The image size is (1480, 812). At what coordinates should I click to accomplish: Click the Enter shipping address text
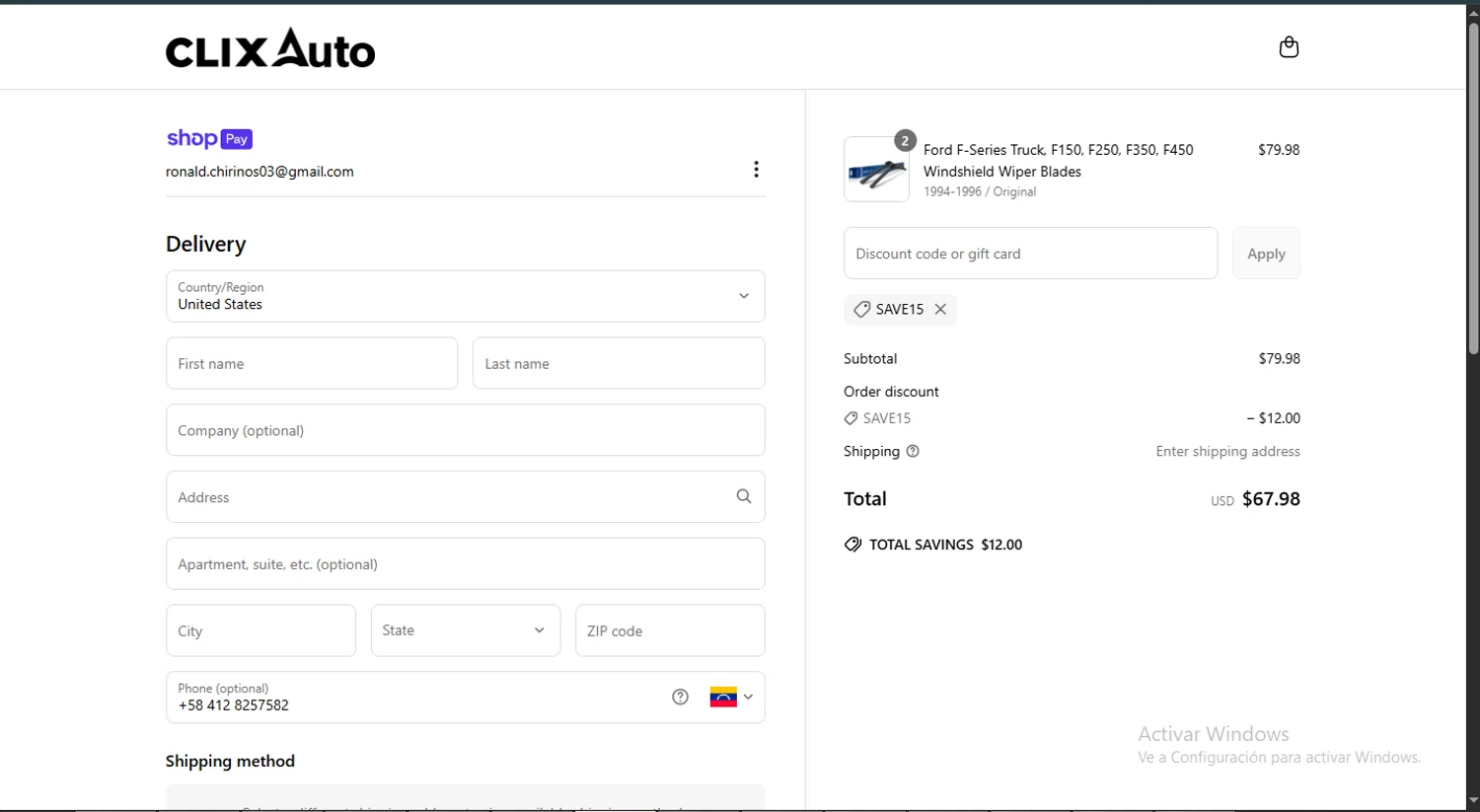coord(1227,452)
